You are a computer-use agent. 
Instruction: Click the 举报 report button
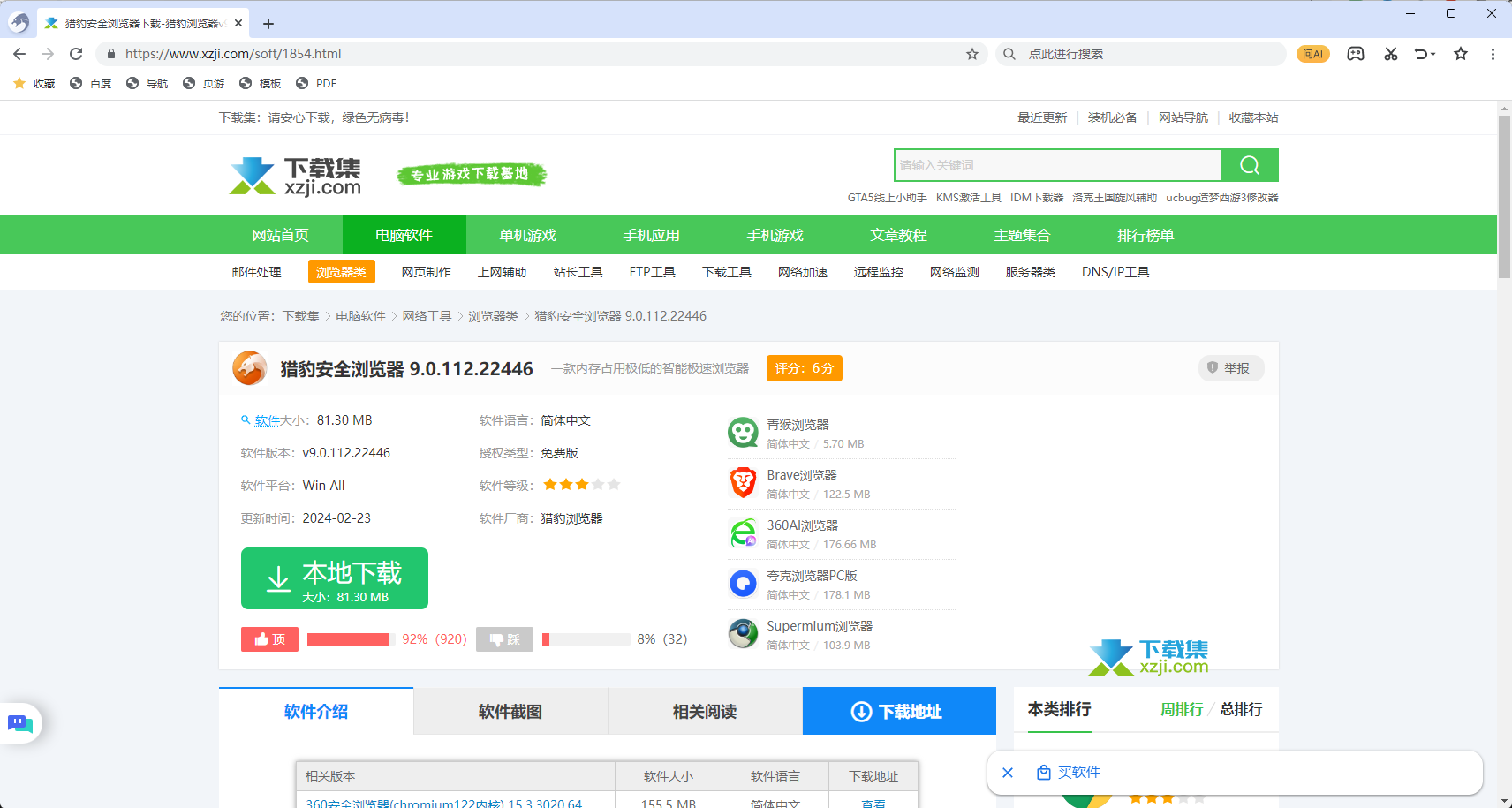tap(1231, 368)
